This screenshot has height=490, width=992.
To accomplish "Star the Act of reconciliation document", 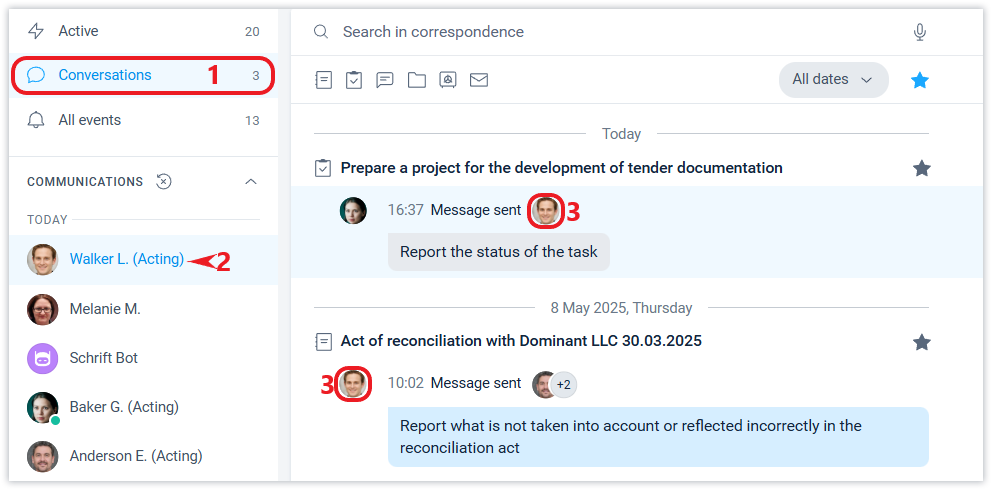I will [921, 342].
